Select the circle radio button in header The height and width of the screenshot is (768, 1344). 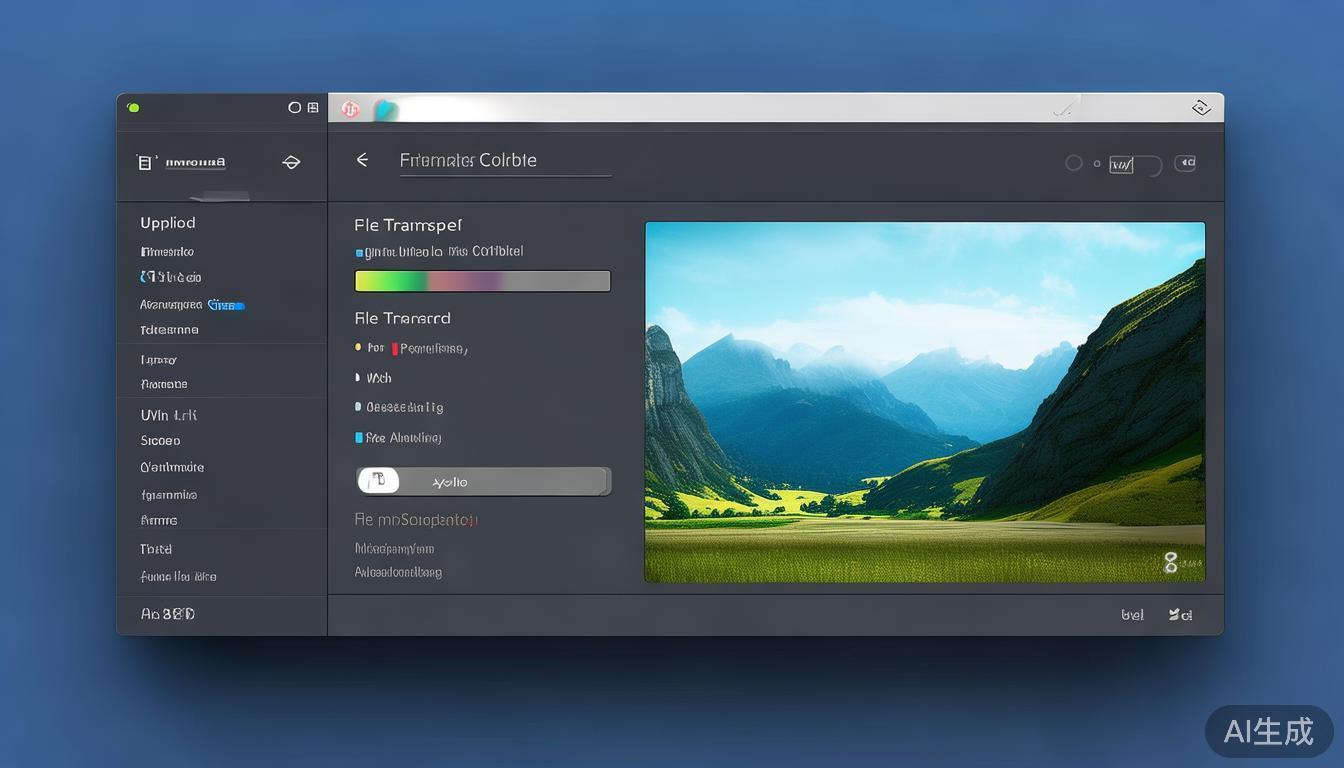click(1073, 163)
